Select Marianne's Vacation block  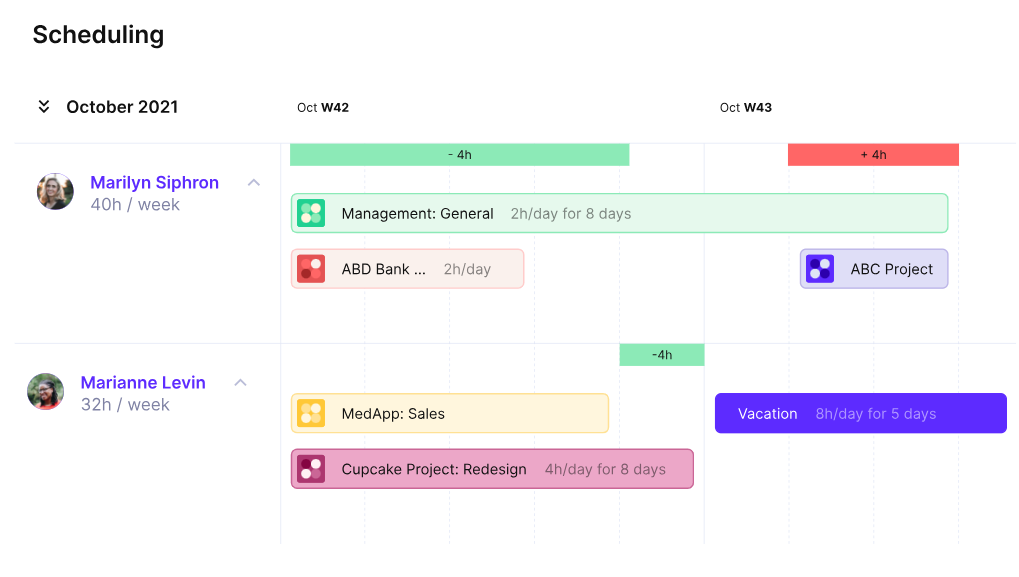coord(860,413)
